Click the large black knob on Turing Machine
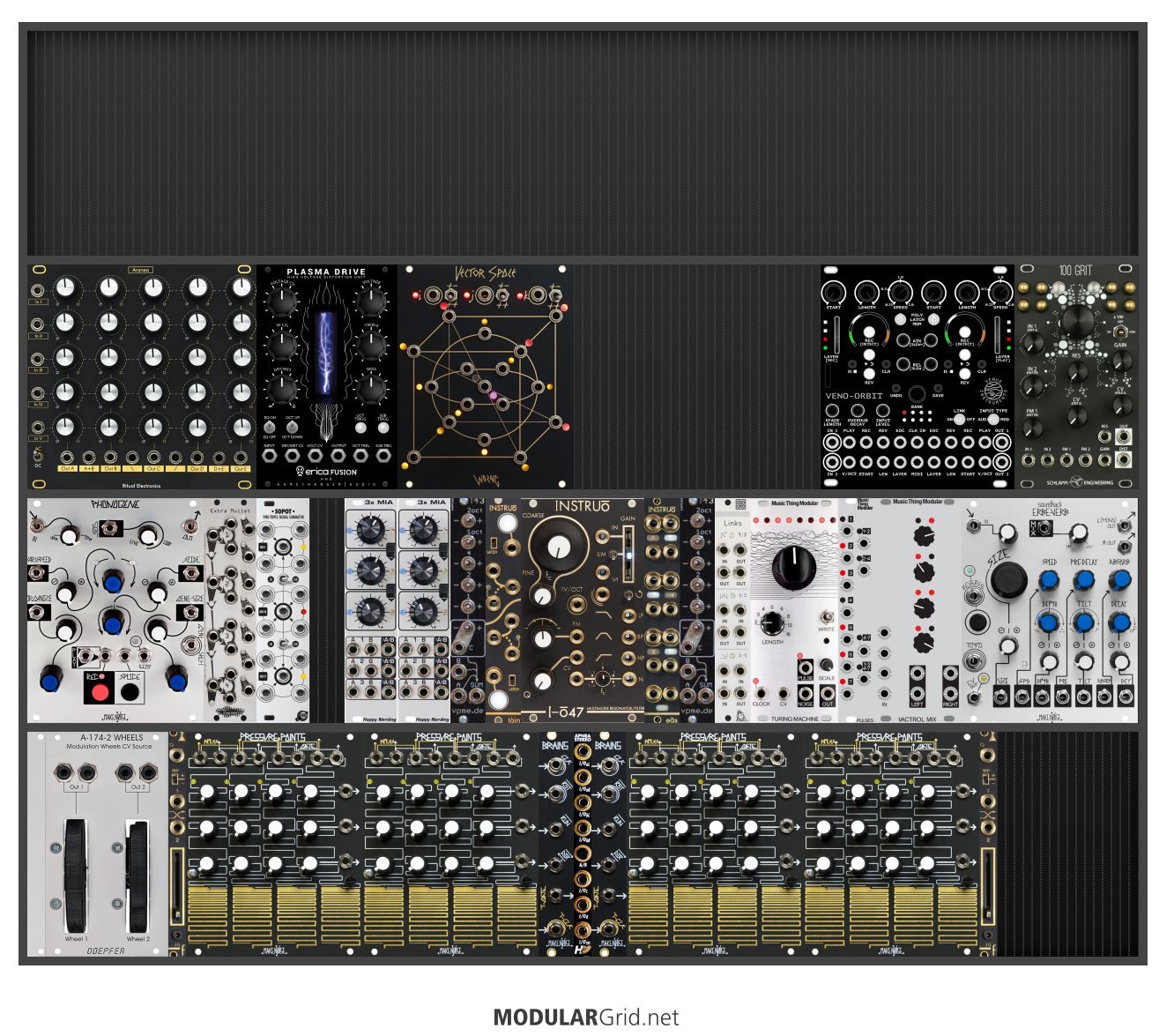Viewport: 1174px width, 1036px height. (x=794, y=566)
